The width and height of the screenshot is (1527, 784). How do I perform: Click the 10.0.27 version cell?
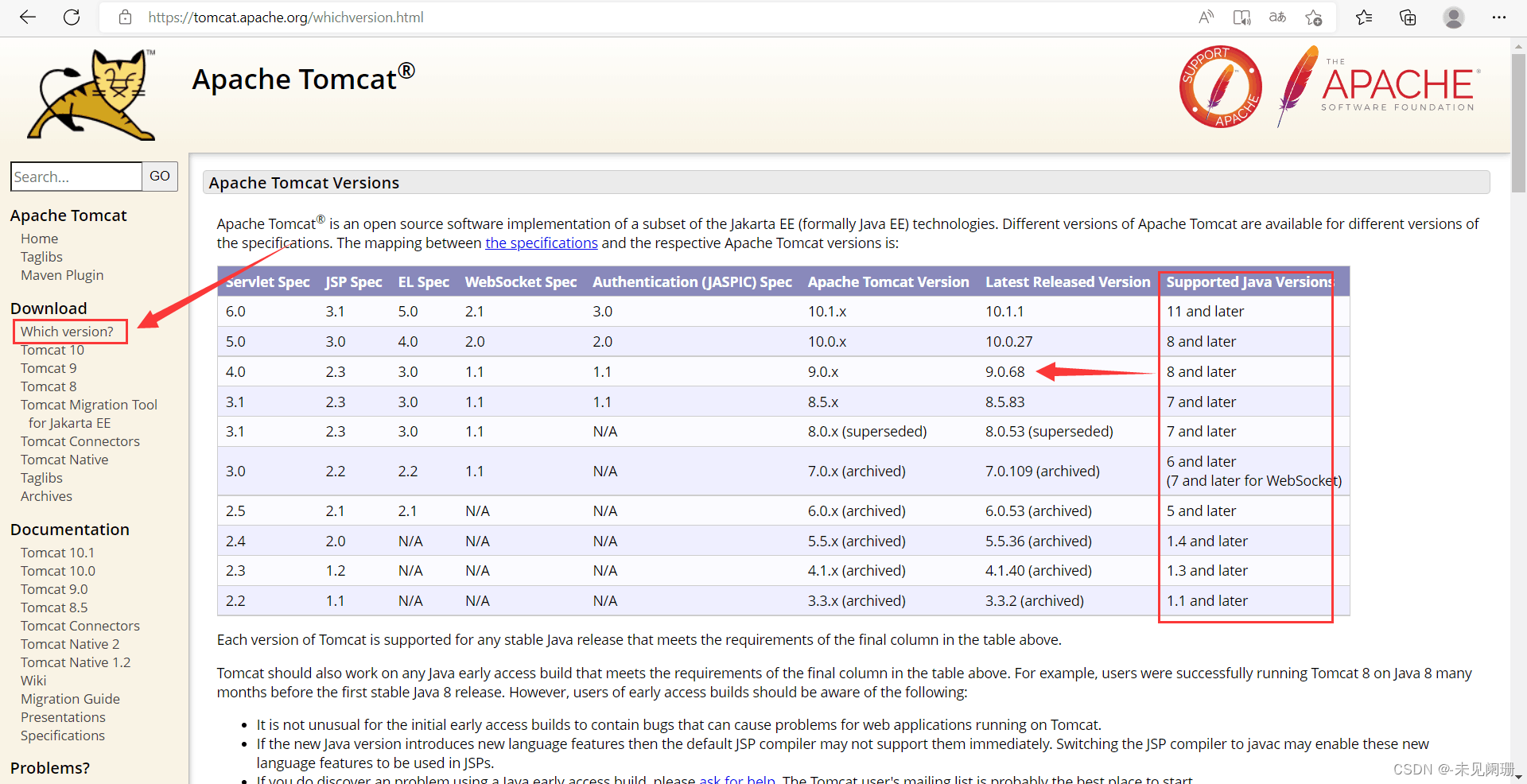click(1009, 342)
